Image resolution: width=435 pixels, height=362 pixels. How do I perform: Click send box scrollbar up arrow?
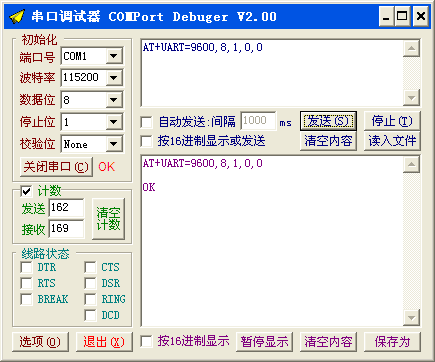tap(411, 49)
